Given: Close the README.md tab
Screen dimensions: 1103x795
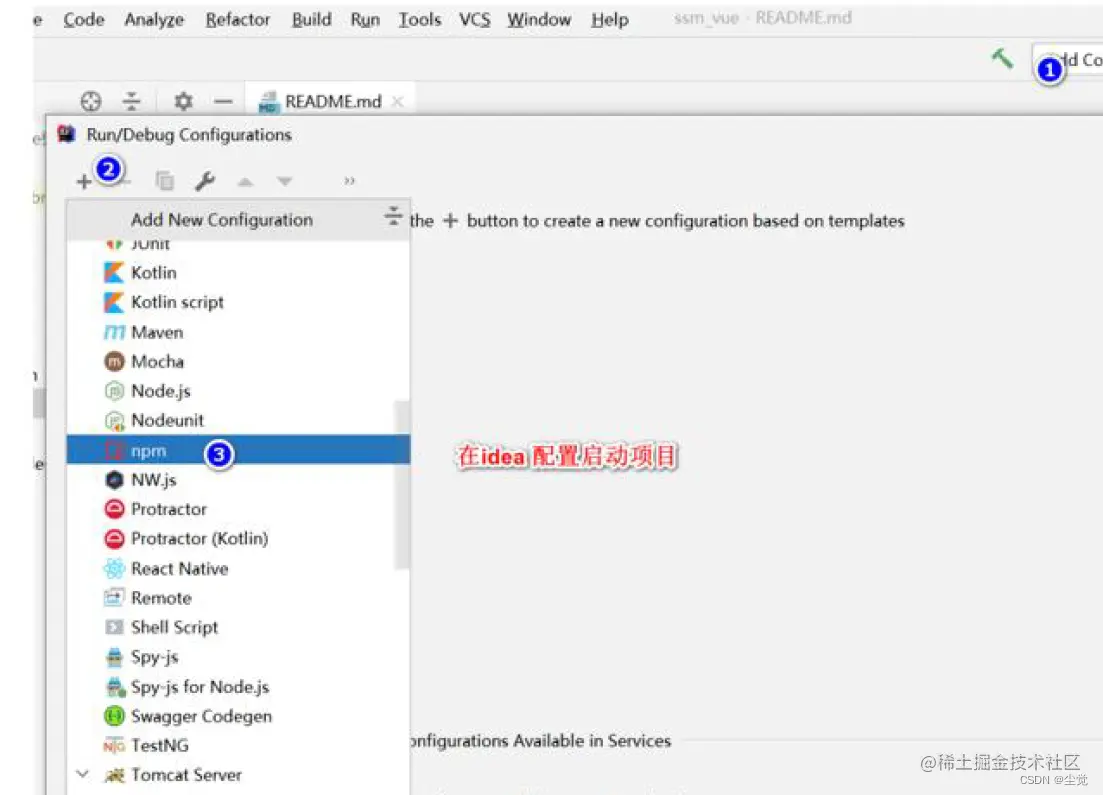Looking at the screenshot, I should [397, 101].
